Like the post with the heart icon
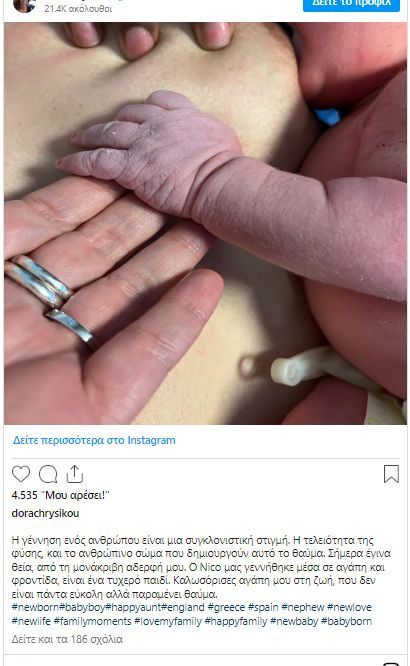Image resolution: width=410 pixels, height=666 pixels. click(x=21, y=474)
